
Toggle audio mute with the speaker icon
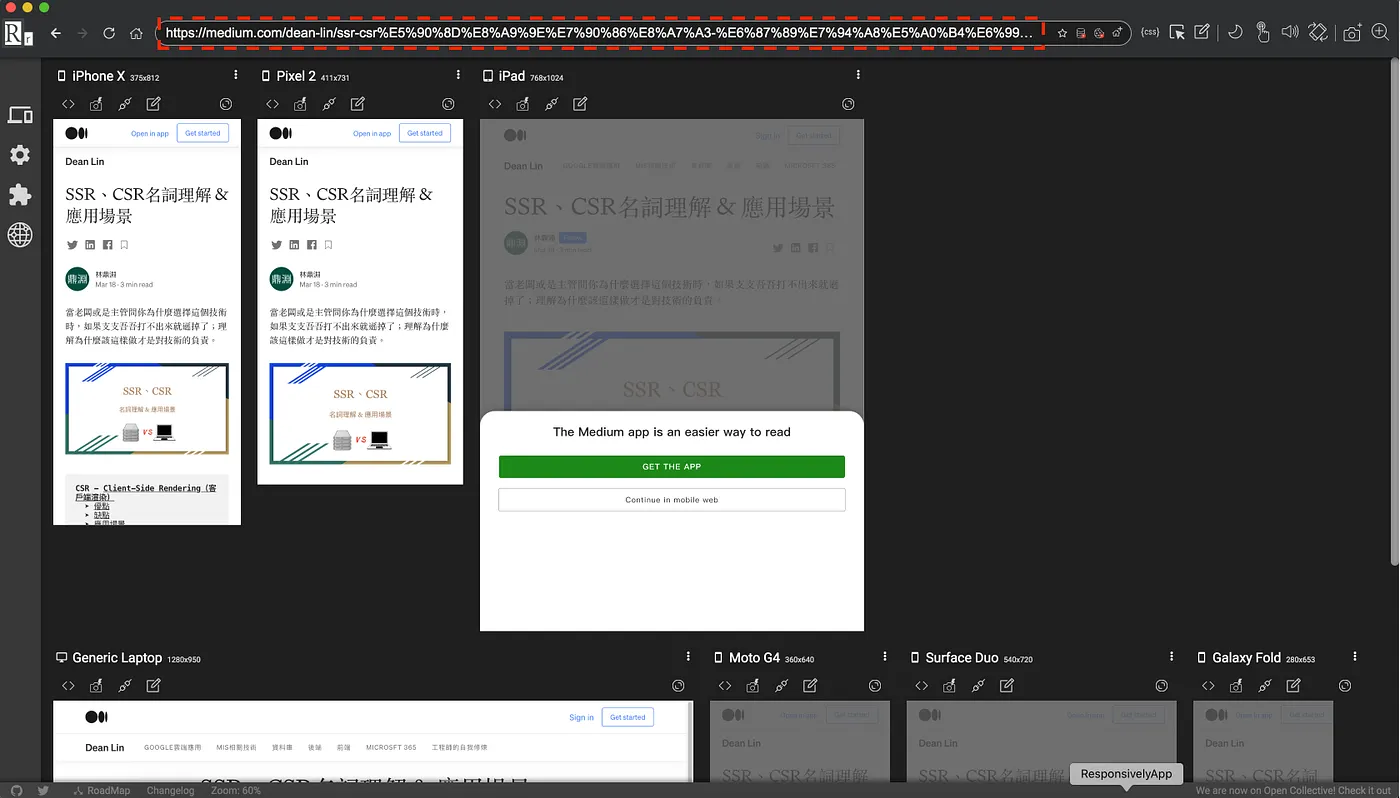(1290, 32)
